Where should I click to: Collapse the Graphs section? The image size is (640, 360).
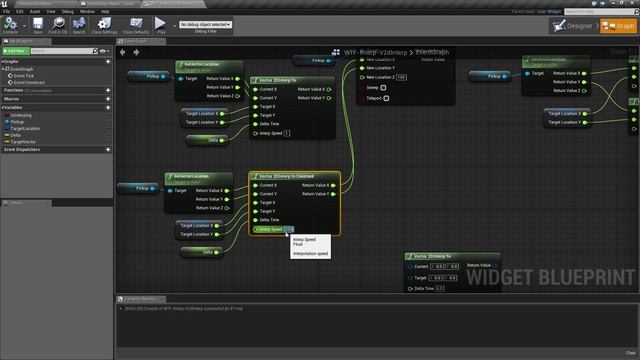(x=3, y=62)
